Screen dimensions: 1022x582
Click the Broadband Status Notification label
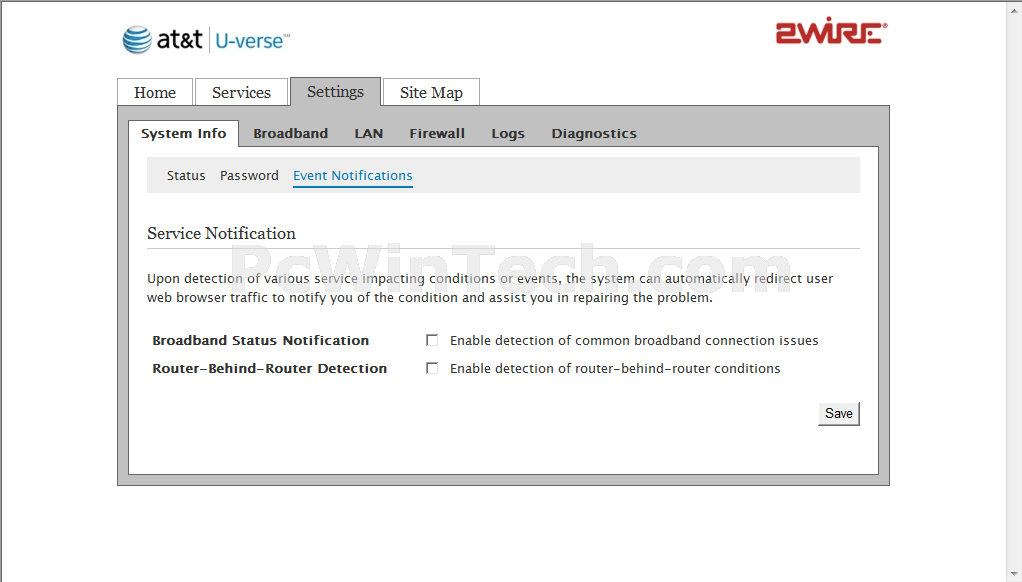[x=261, y=340]
